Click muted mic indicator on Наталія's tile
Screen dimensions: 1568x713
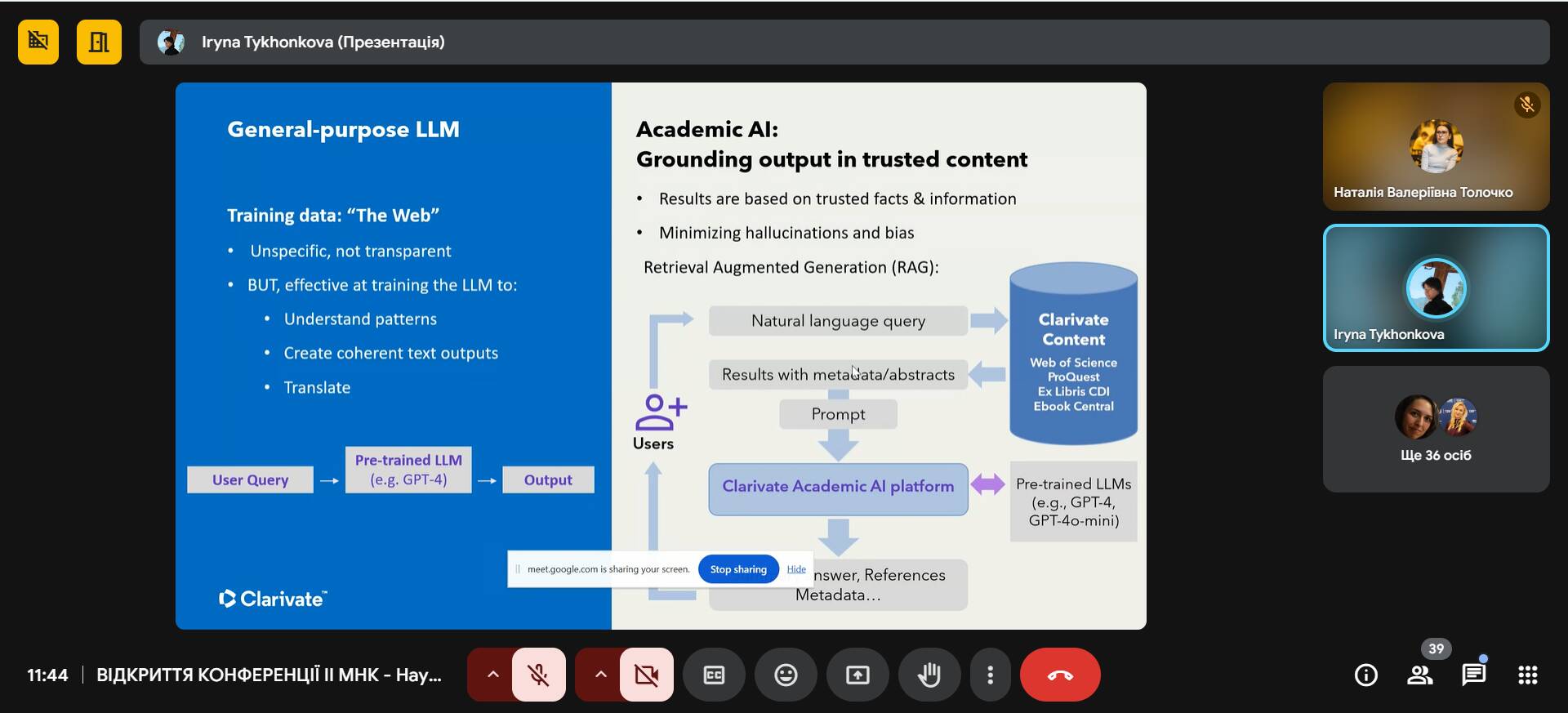tap(1526, 105)
